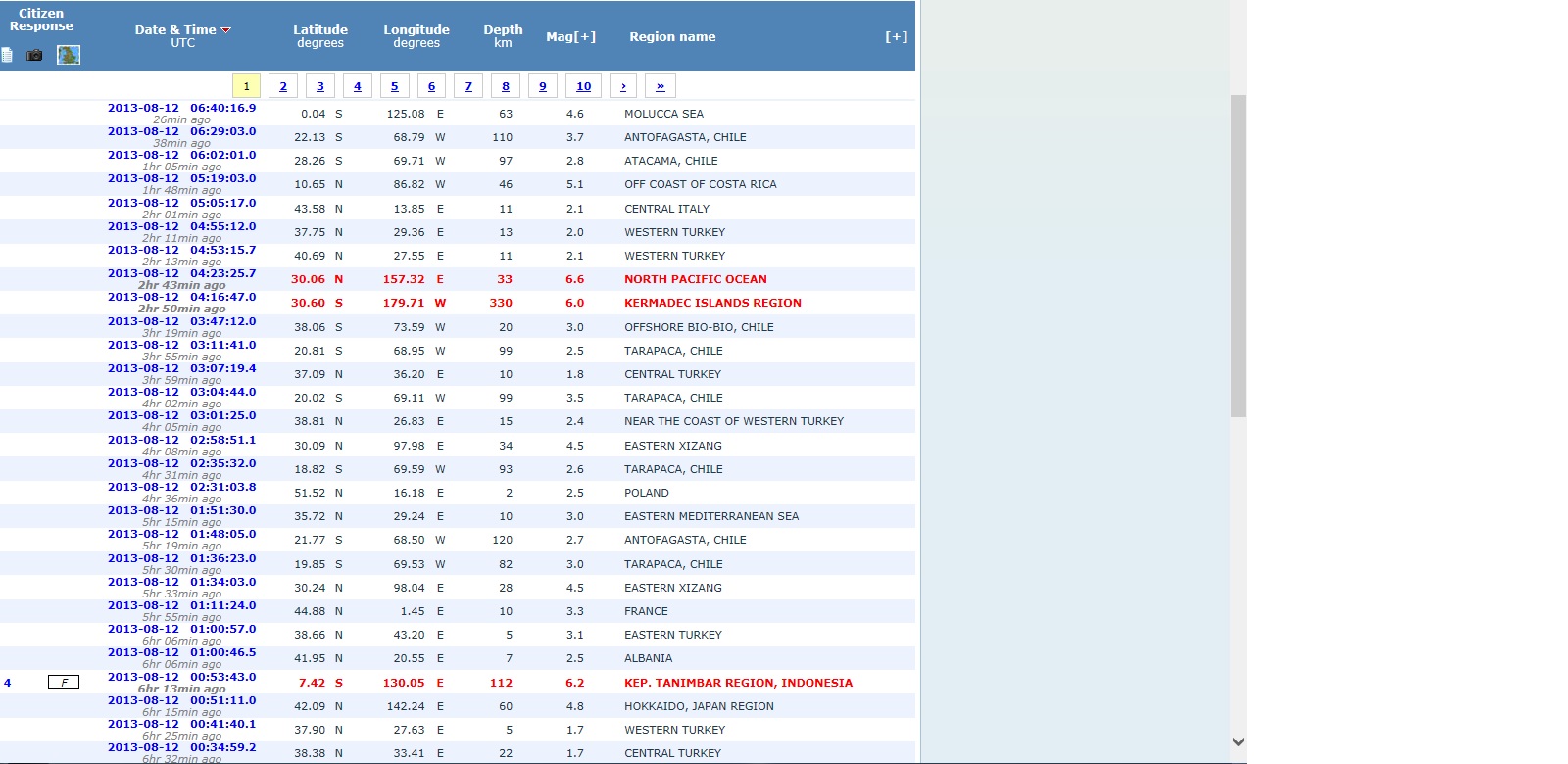
Task: Click the red sort arrow beside Date & Time
Action: (x=226, y=30)
